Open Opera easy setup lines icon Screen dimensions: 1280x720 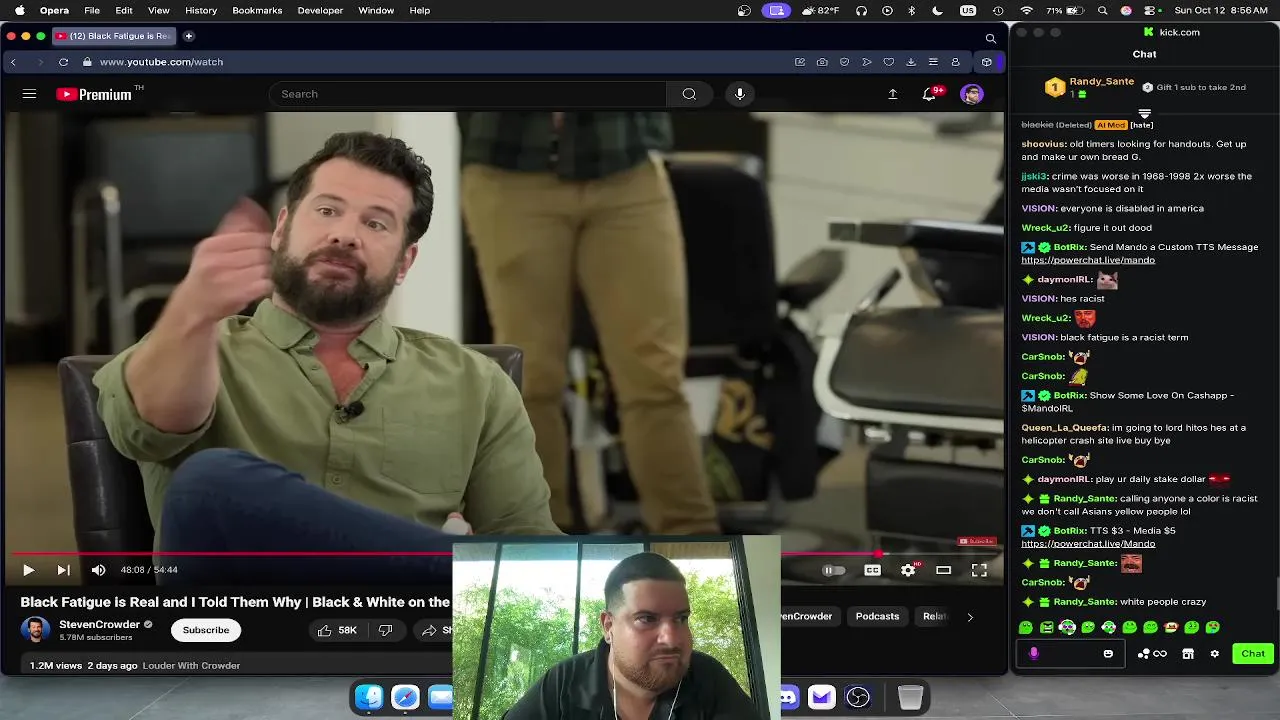[933, 62]
